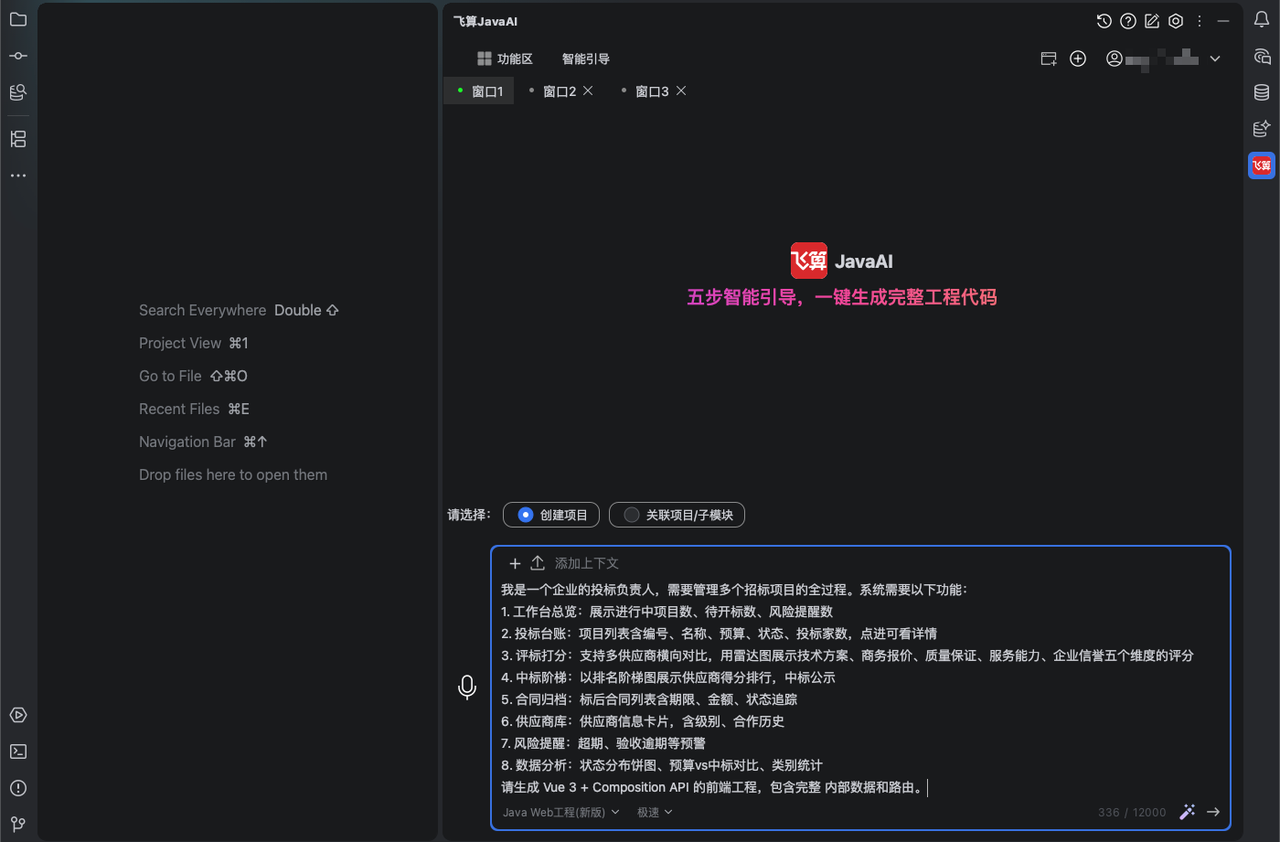Open the Commit tool window
Screen dimensions: 1280x842
coord(18,56)
